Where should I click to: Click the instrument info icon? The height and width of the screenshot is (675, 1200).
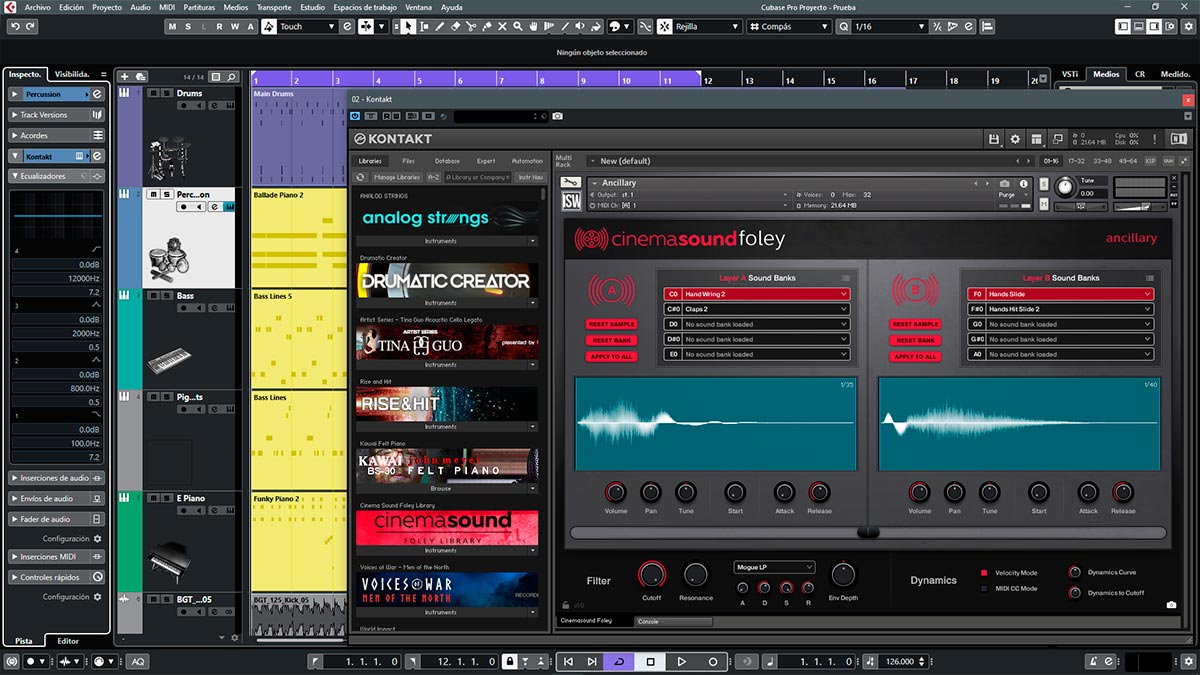pyautogui.click(x=1024, y=184)
